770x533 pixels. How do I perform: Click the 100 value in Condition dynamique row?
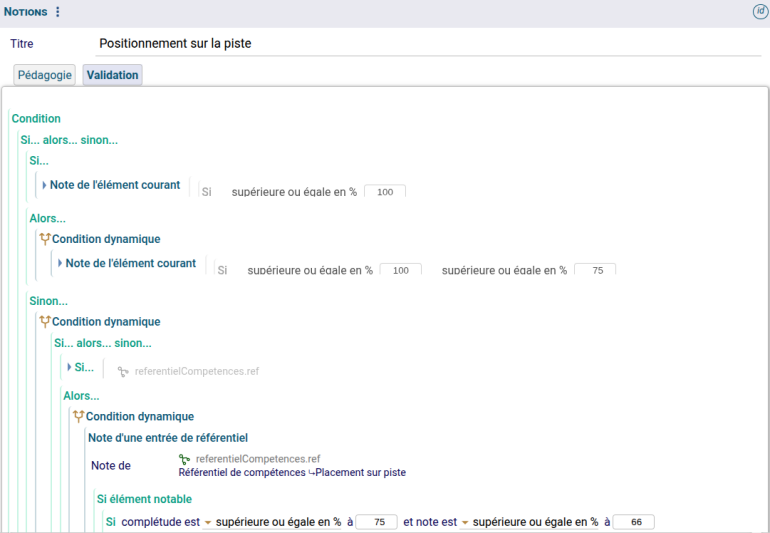click(401, 270)
